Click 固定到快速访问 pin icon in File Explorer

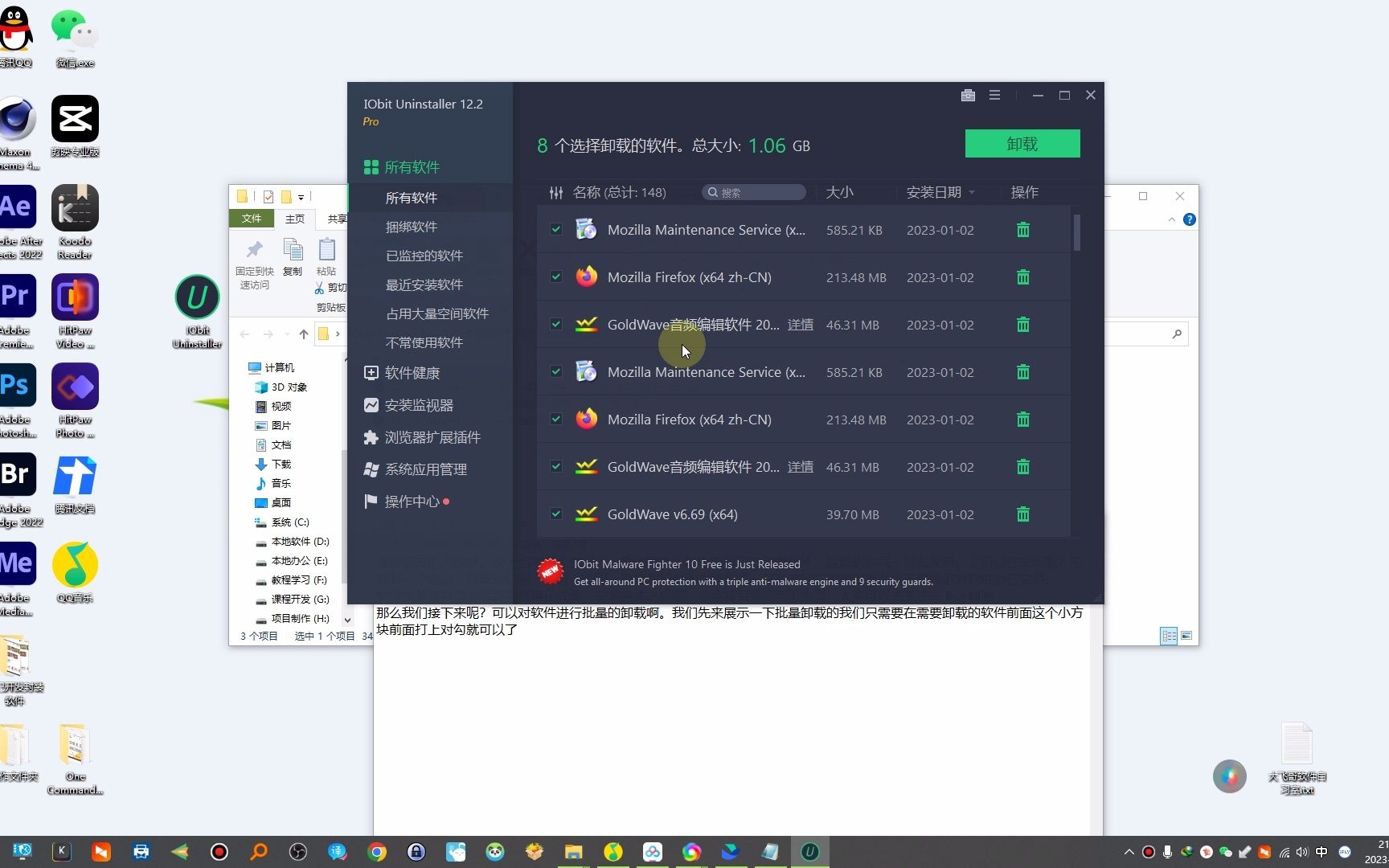[x=255, y=264]
